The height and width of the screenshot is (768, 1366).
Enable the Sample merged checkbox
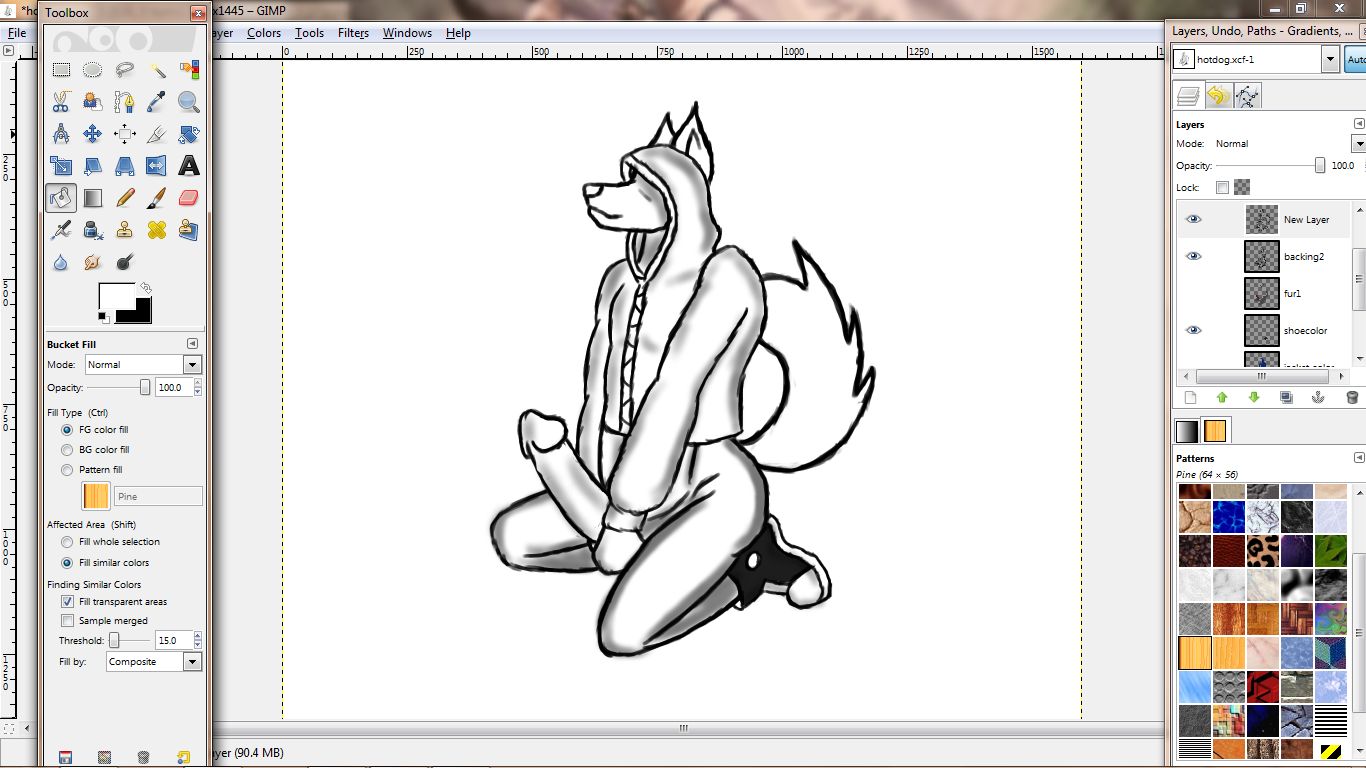pyautogui.click(x=68, y=621)
